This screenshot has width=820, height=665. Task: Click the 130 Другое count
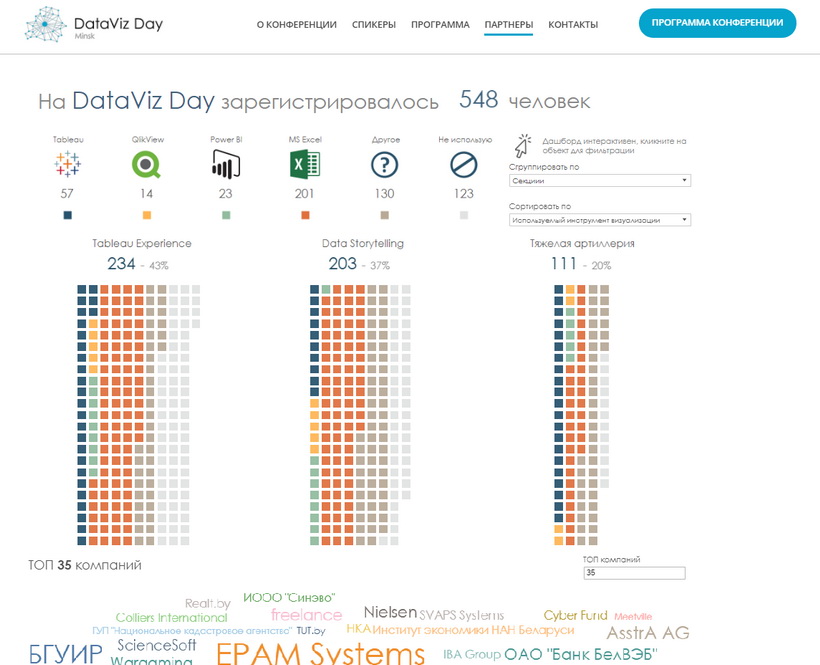[x=384, y=193]
